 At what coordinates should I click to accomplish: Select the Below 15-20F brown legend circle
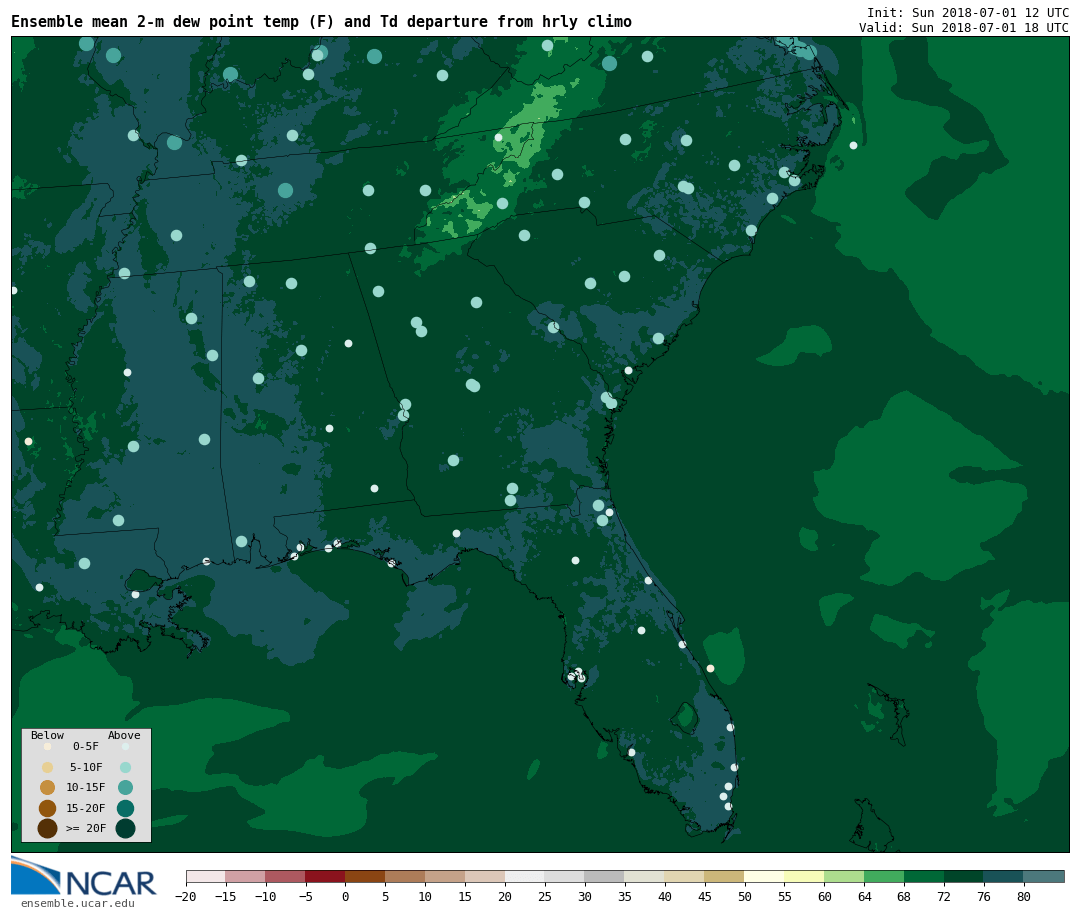[x=48, y=808]
